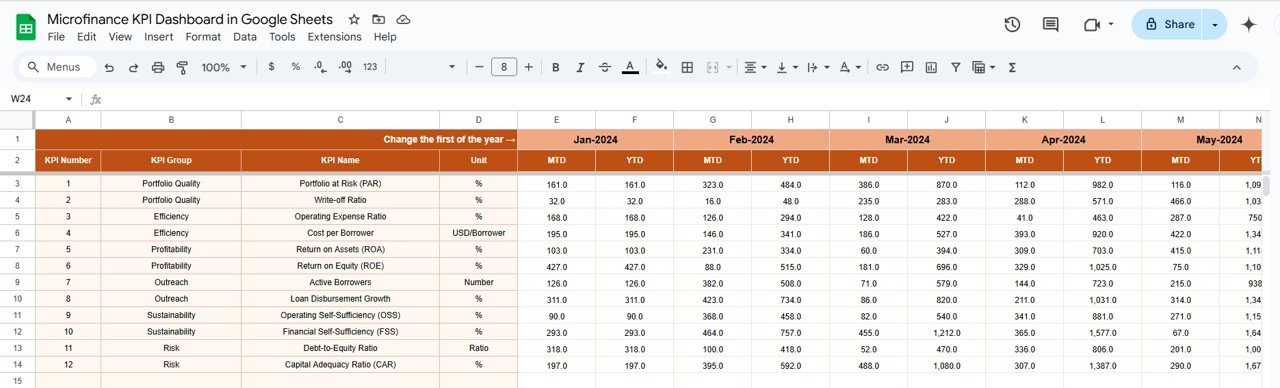Toggle bold formatting

[x=556, y=67]
